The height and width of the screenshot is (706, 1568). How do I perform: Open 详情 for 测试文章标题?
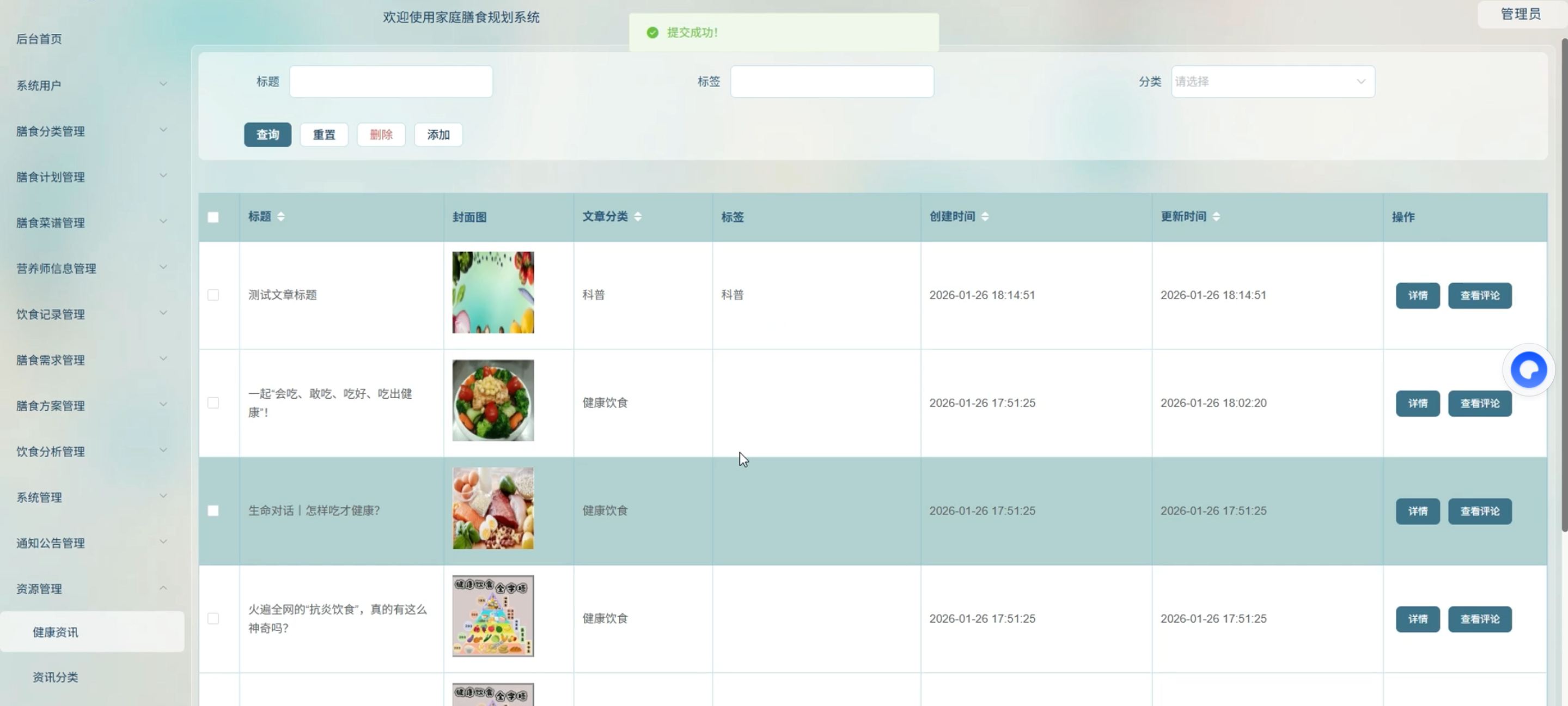(x=1418, y=296)
